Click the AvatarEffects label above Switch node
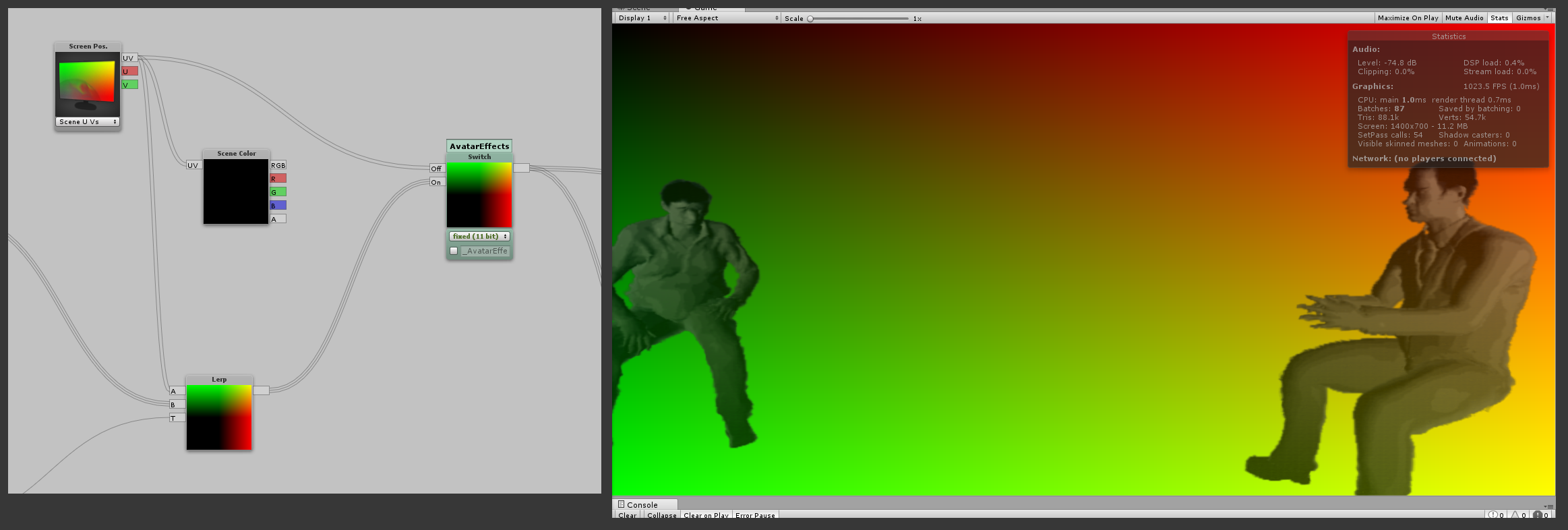The width and height of the screenshot is (1568, 530). 479,146
